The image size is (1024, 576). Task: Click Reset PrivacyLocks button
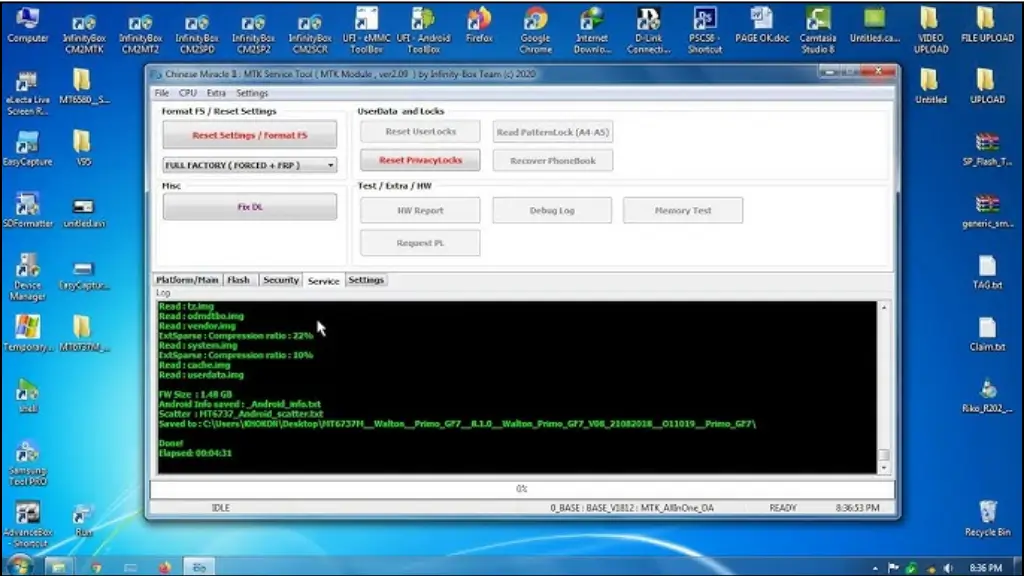point(420,160)
